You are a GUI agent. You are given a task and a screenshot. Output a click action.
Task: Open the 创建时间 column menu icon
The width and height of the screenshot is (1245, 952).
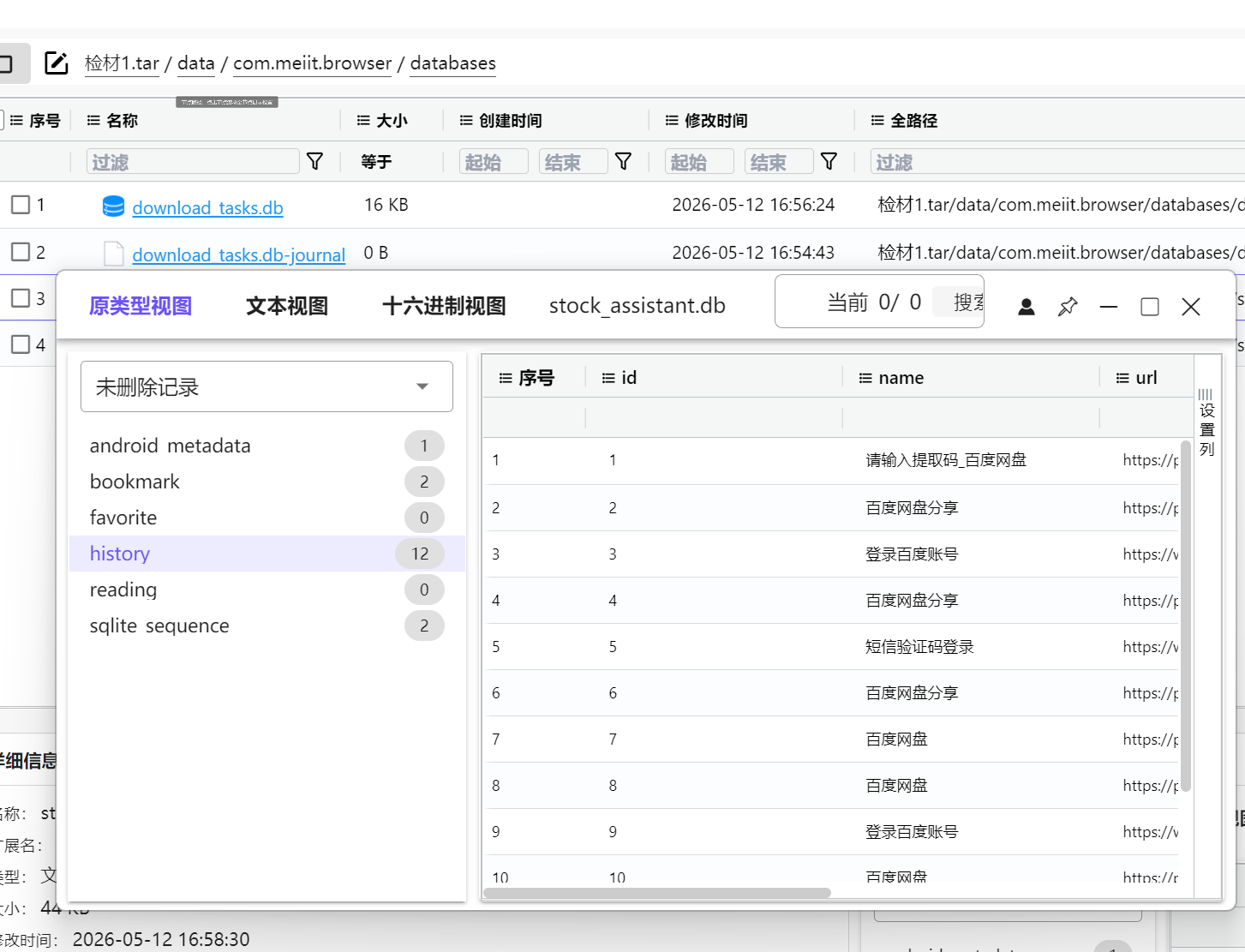(466, 121)
